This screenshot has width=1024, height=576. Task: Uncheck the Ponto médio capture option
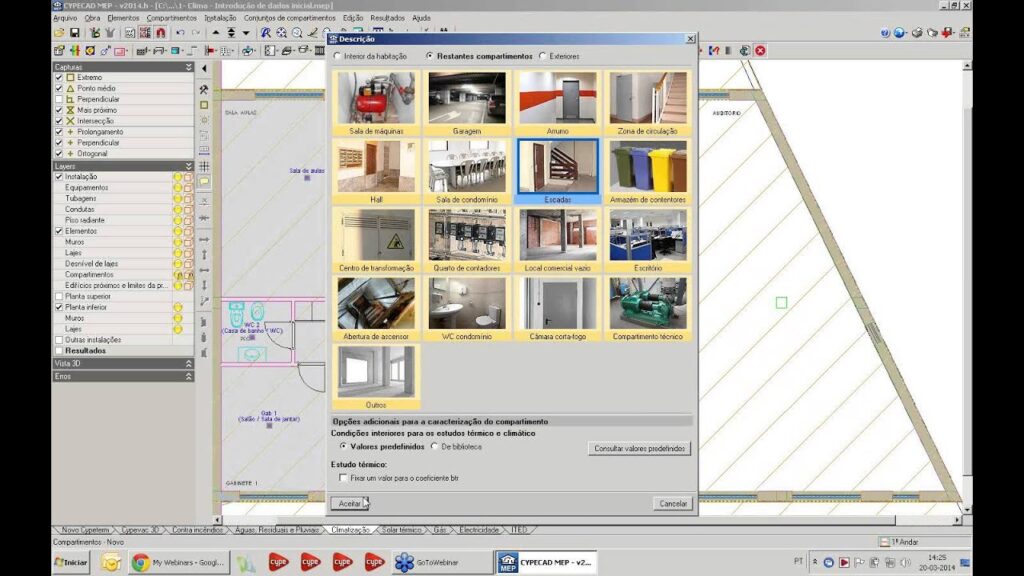point(58,88)
